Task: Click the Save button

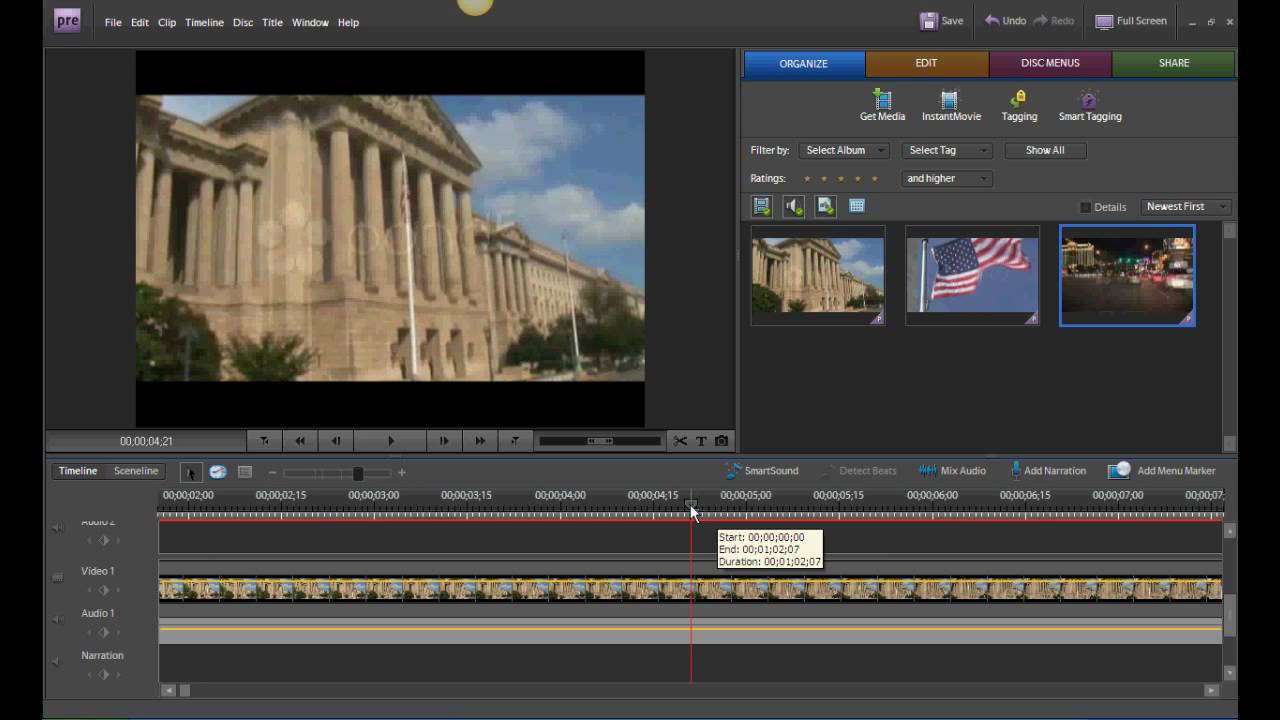Action: (x=941, y=21)
